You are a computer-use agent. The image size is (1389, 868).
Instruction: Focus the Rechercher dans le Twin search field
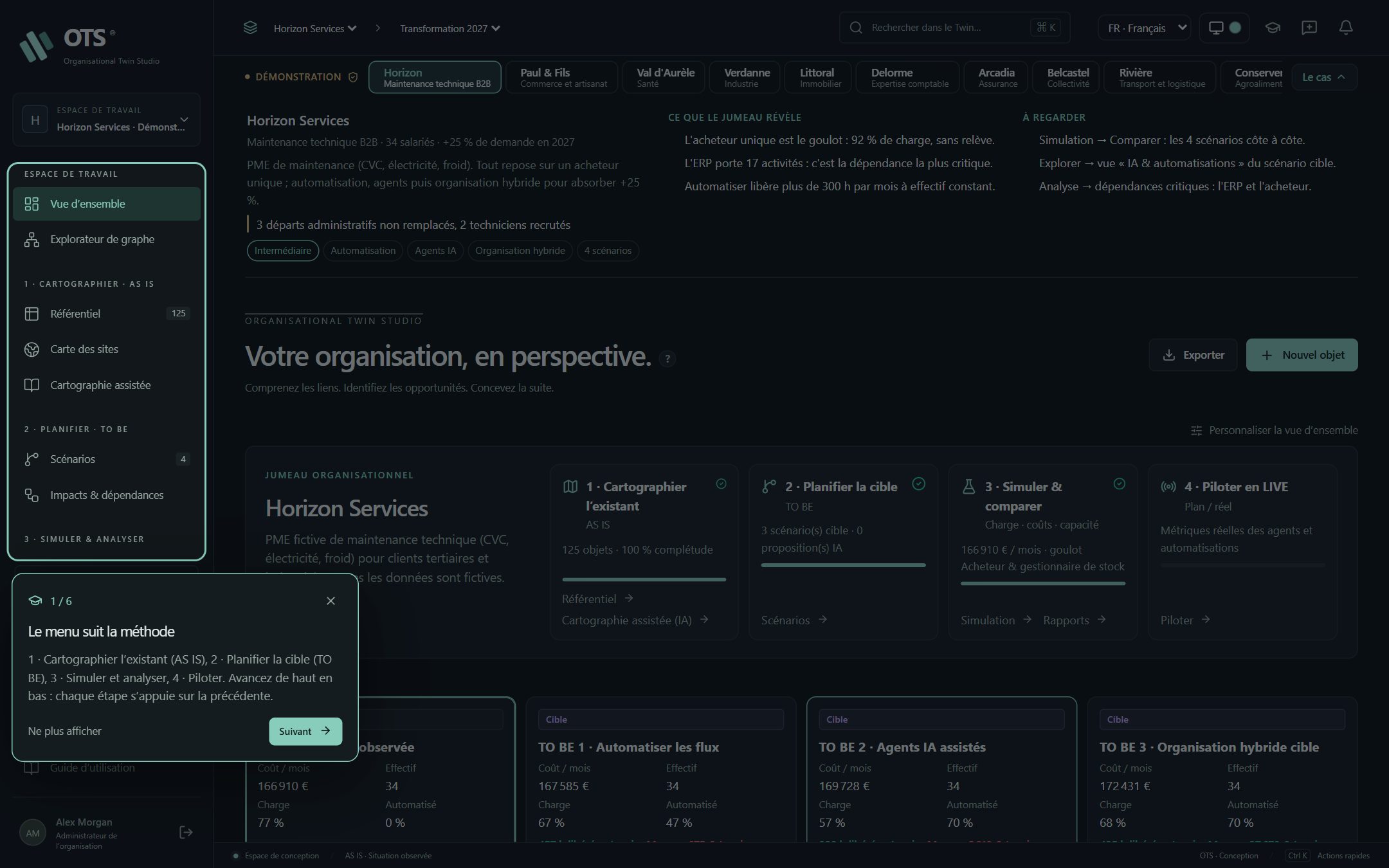click(x=954, y=28)
